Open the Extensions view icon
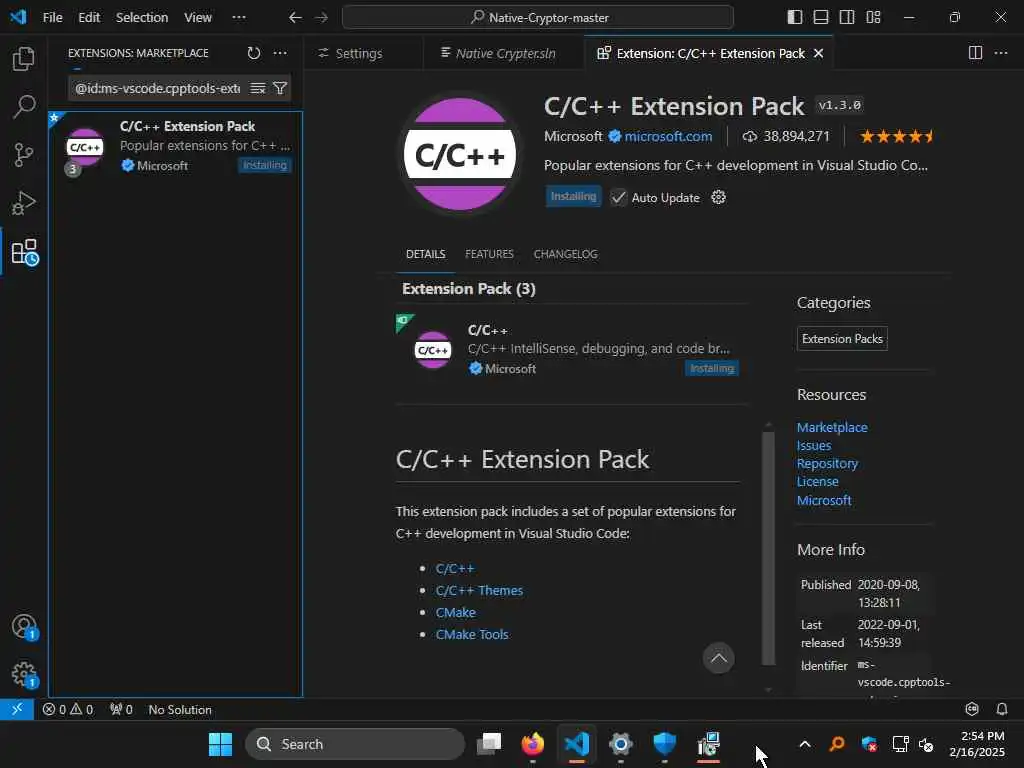 [25, 252]
